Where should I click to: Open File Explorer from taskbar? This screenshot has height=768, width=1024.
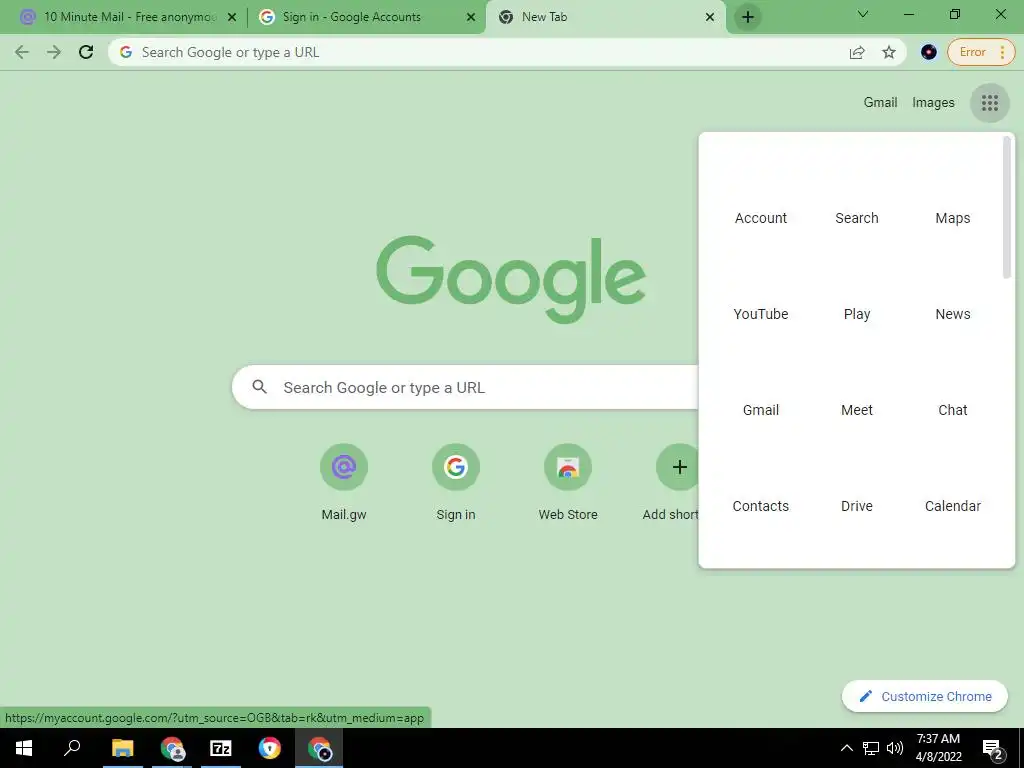(122, 748)
